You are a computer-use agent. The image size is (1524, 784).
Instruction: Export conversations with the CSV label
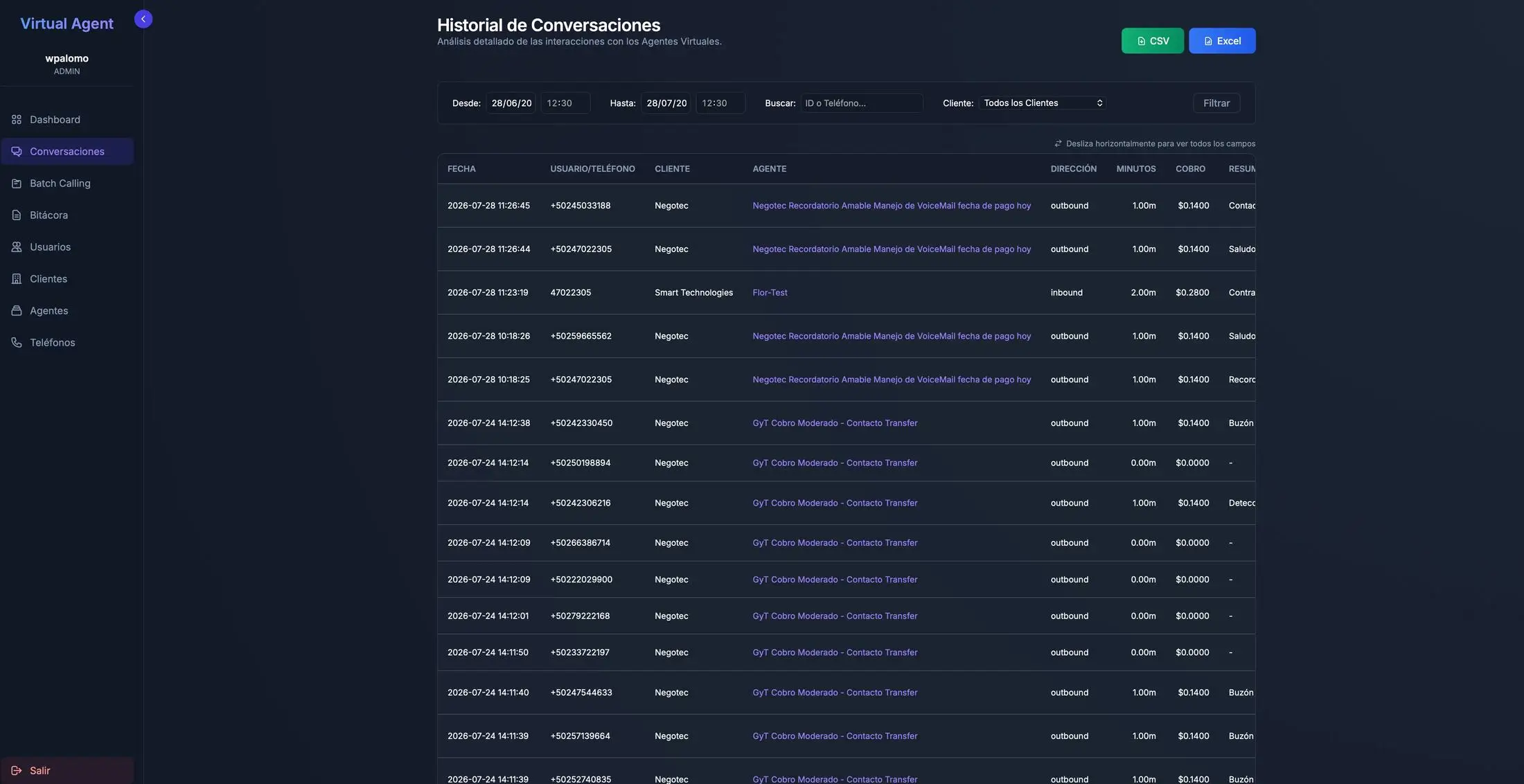click(x=1159, y=41)
